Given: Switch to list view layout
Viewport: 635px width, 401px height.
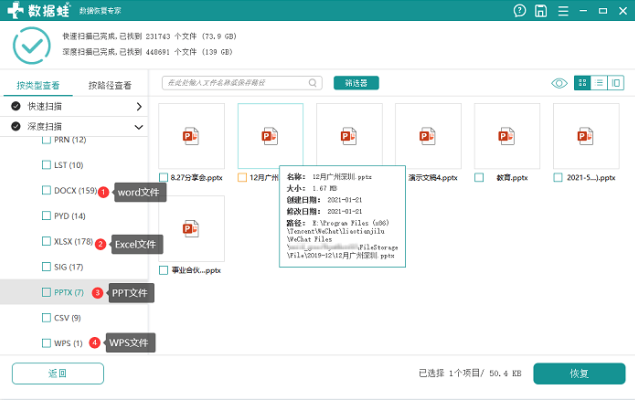Looking at the screenshot, I should pos(599,83).
